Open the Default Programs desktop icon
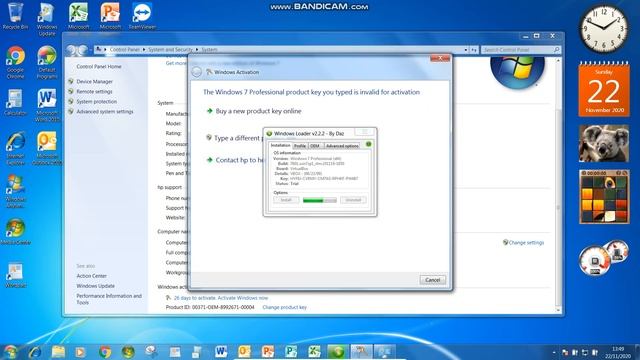 47,62
